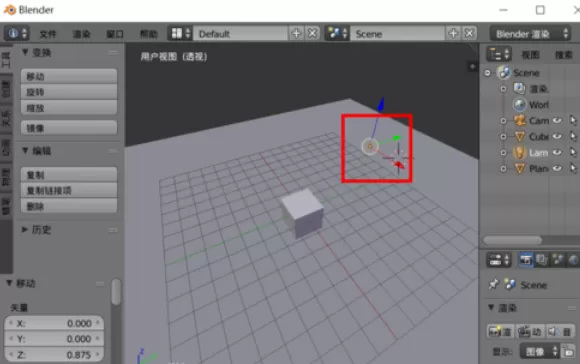Switch to World tab in properties header

click(573, 260)
